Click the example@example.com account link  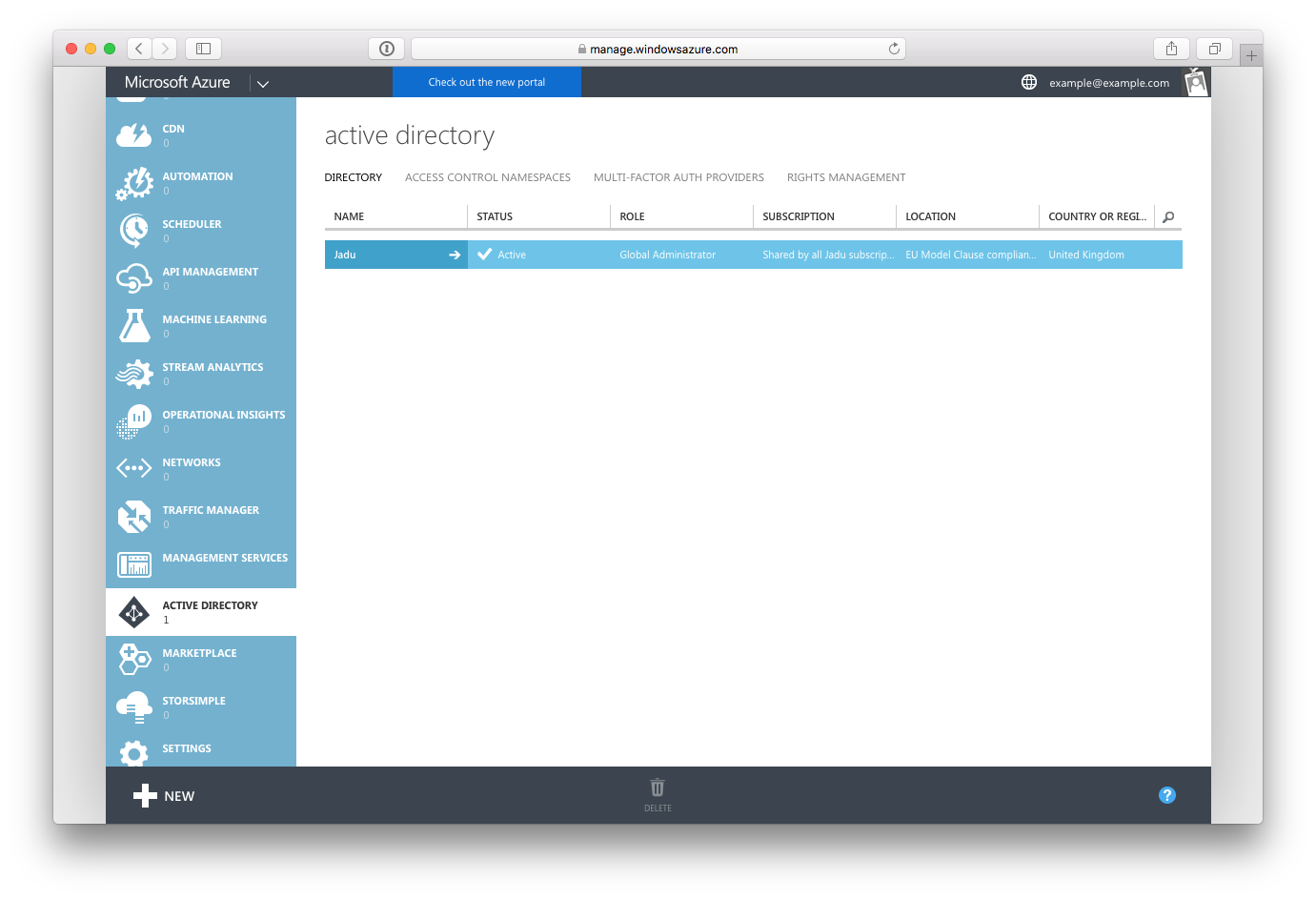(x=1109, y=83)
